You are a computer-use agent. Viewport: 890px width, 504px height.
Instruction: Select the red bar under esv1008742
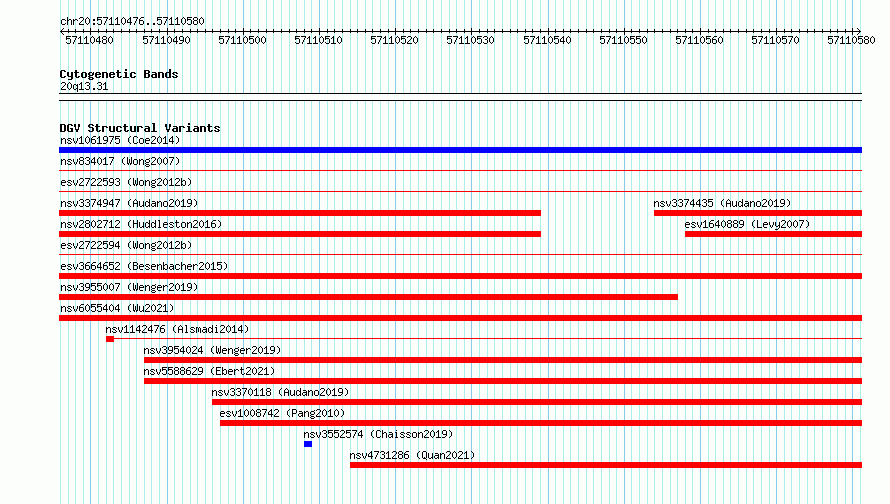[541, 423]
